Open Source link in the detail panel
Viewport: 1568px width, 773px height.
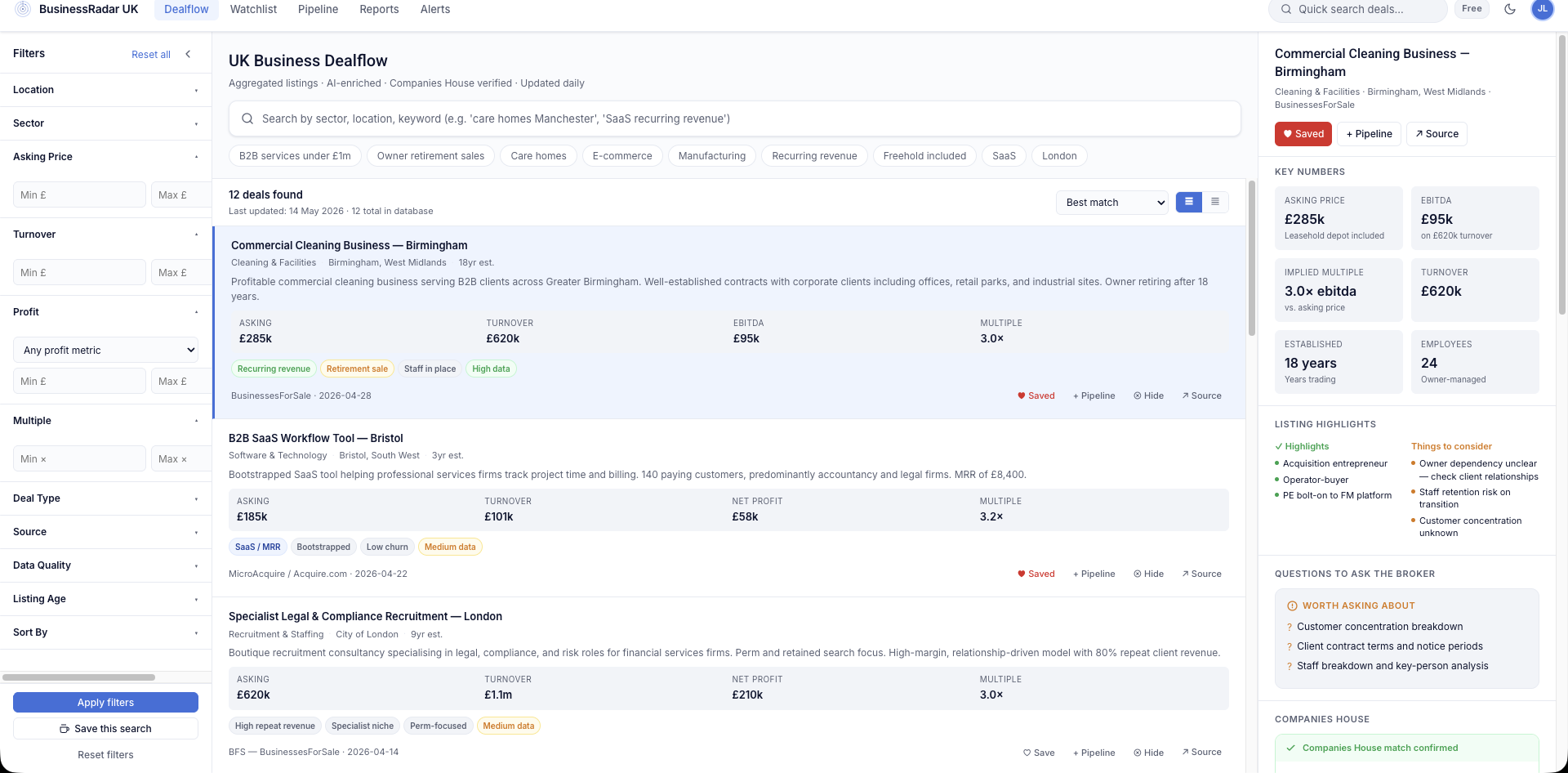(1437, 134)
